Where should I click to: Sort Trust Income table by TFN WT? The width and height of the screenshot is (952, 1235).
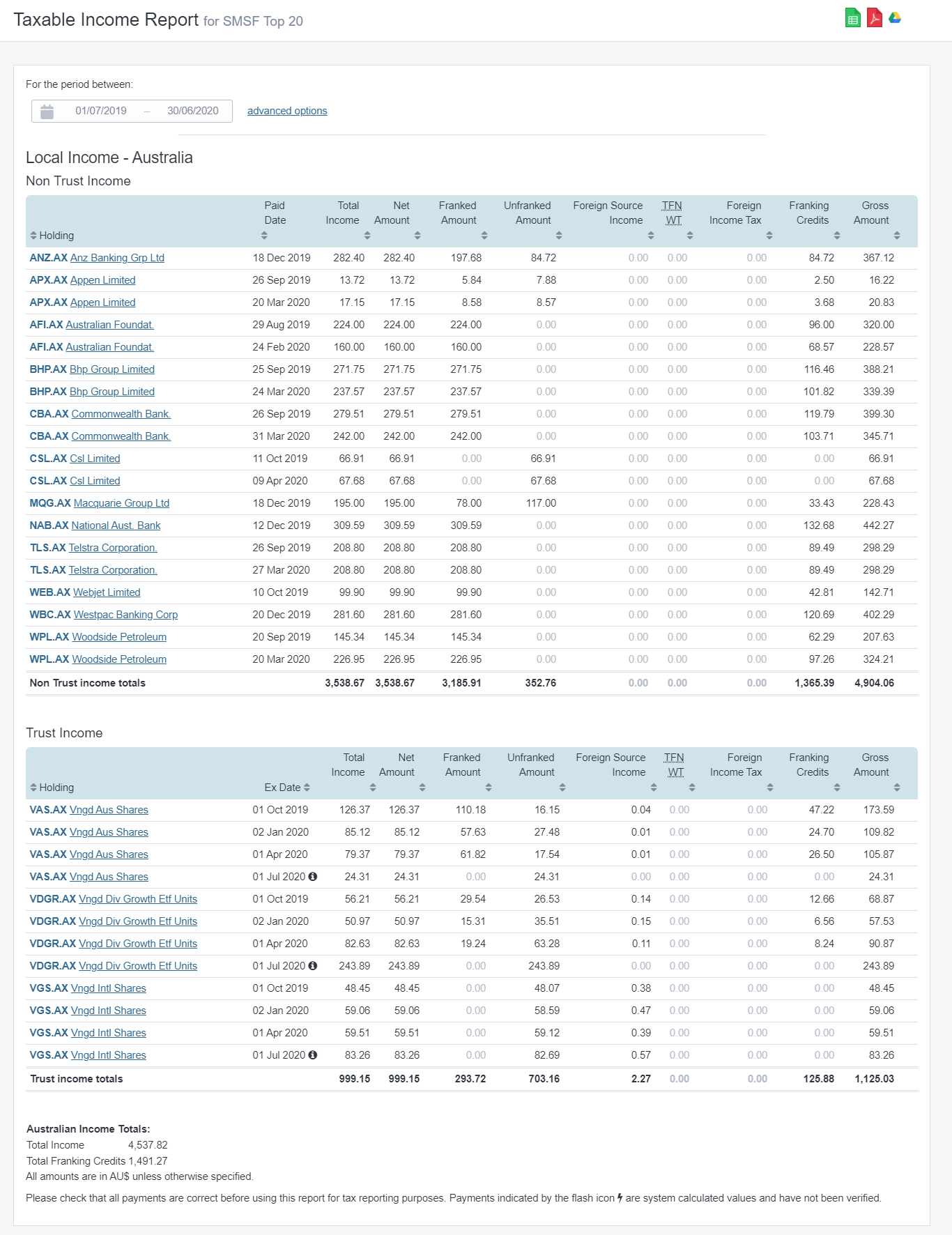692,788
